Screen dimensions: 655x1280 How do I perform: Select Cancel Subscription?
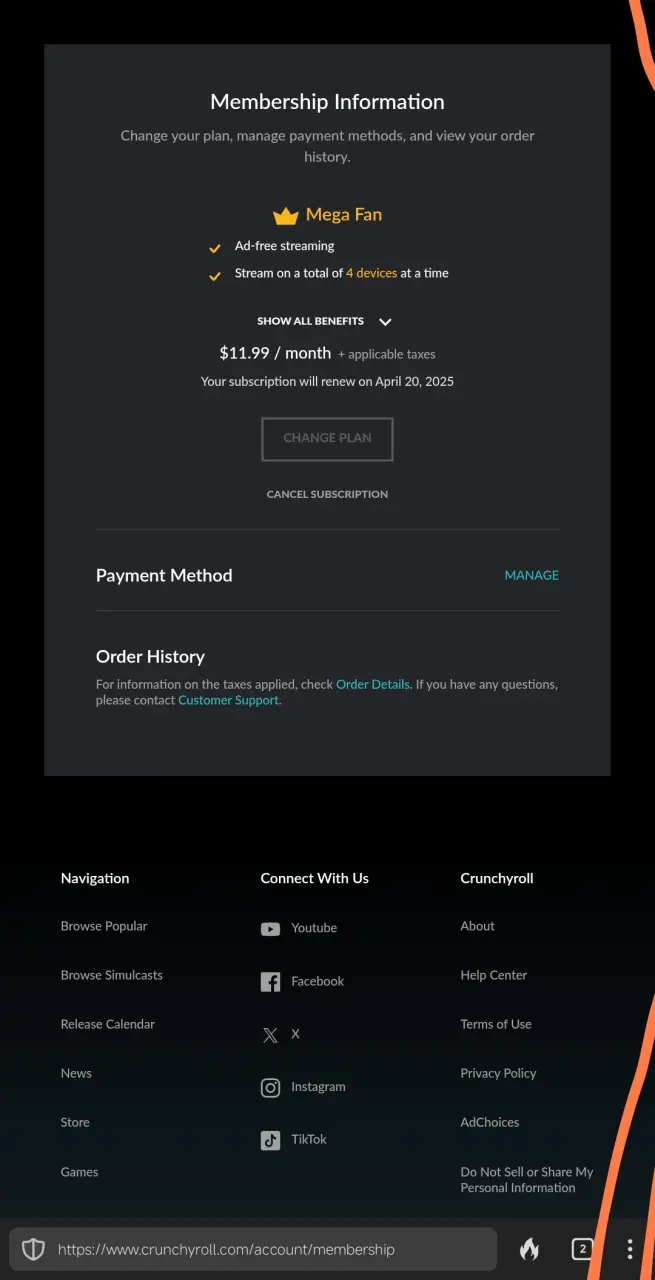327,495
